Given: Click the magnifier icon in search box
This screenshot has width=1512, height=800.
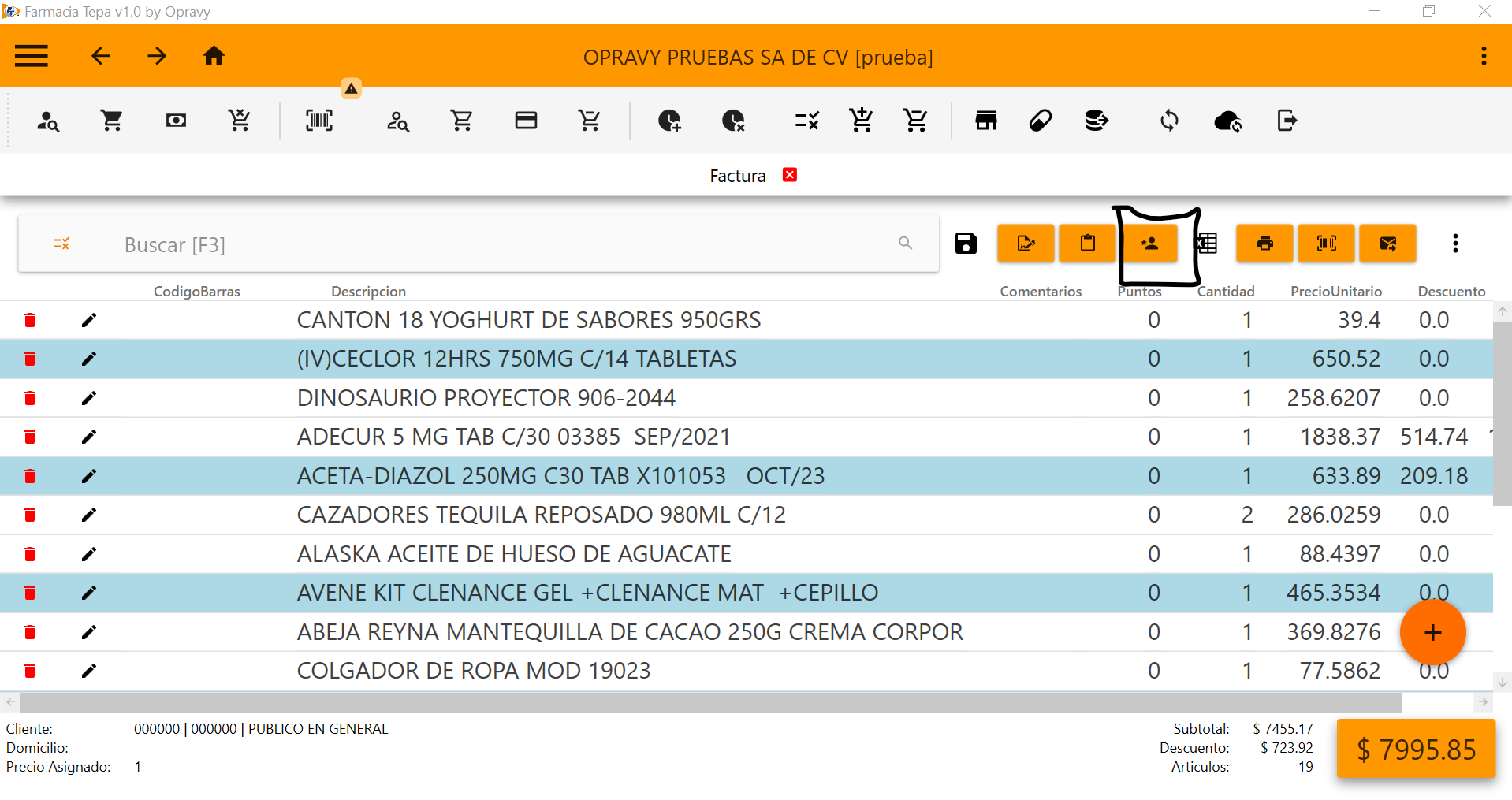Looking at the screenshot, I should click(x=906, y=244).
